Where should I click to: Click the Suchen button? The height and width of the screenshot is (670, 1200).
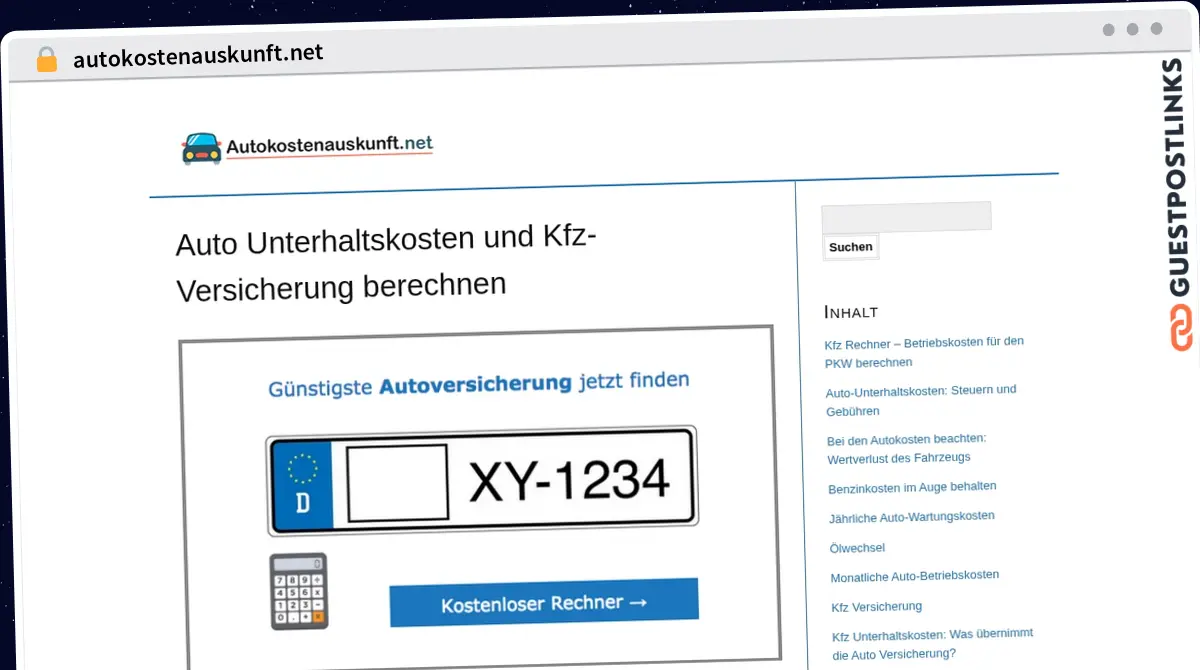pos(851,247)
